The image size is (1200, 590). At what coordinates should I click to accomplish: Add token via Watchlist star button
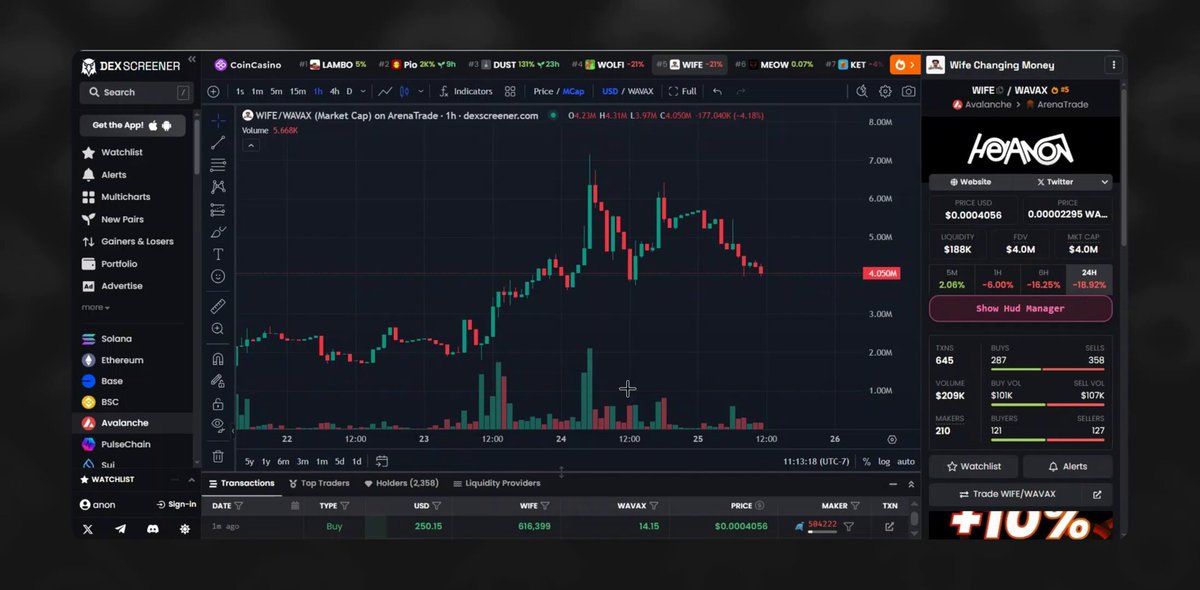pyautogui.click(x=973, y=466)
